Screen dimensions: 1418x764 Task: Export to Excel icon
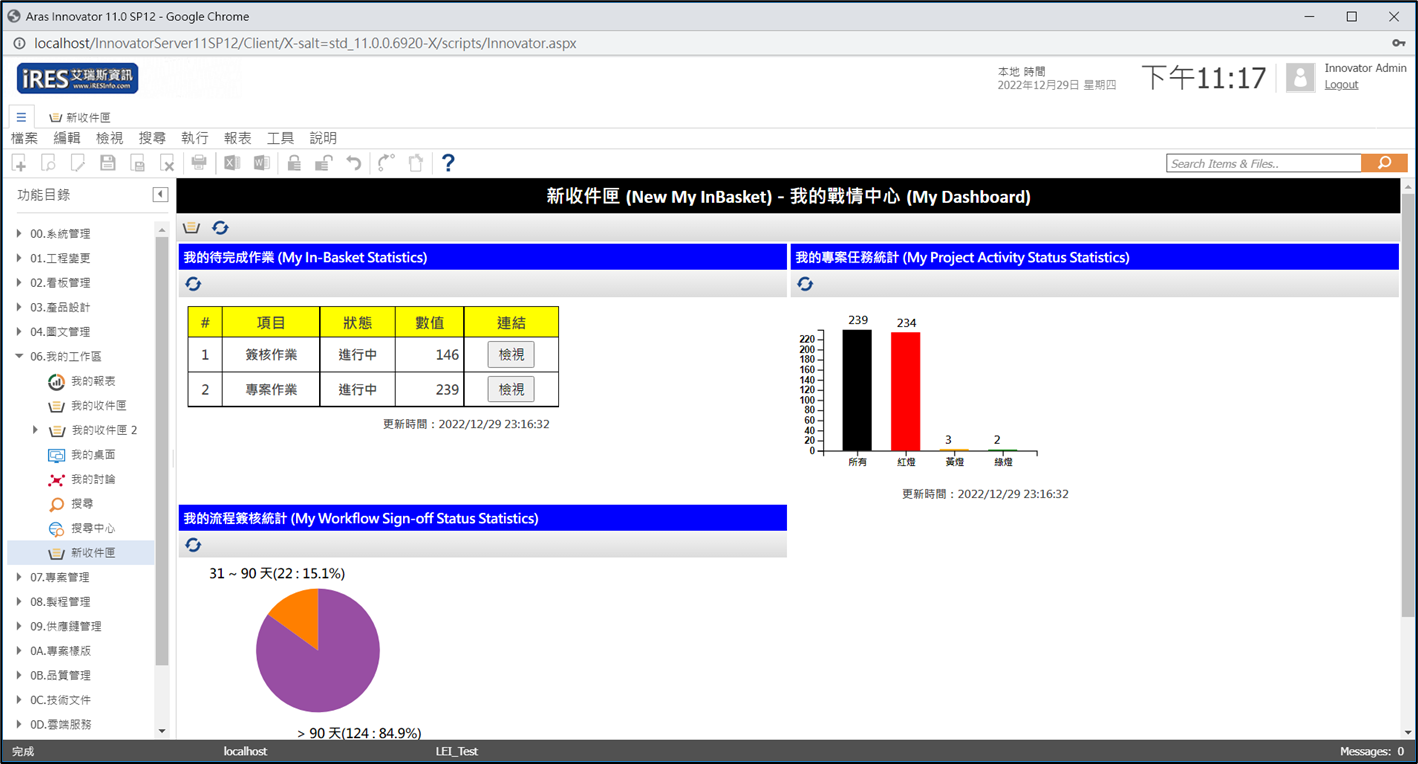point(232,162)
